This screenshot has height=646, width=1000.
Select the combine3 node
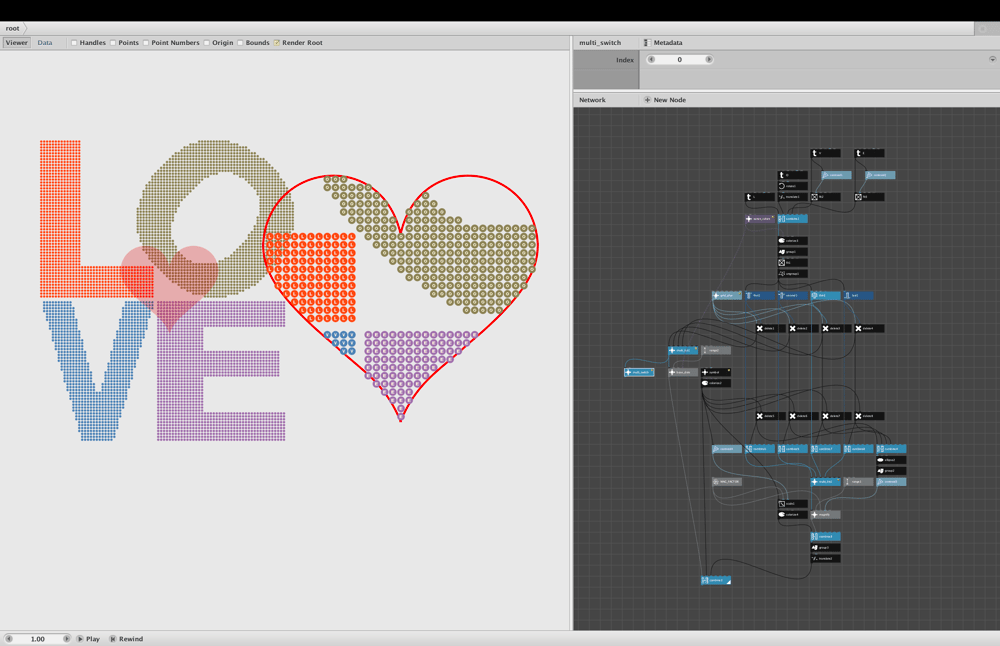pyautogui.click(x=826, y=536)
